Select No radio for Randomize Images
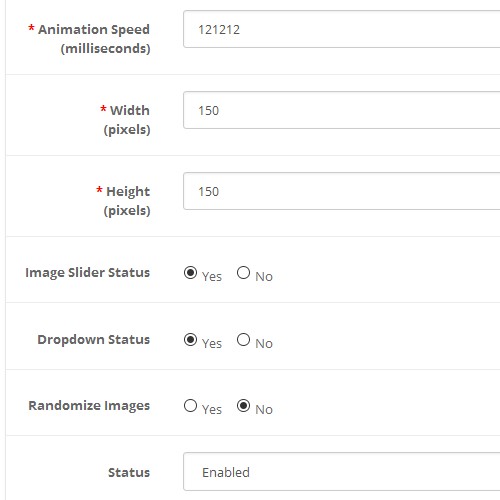The width and height of the screenshot is (500, 500). click(x=243, y=406)
